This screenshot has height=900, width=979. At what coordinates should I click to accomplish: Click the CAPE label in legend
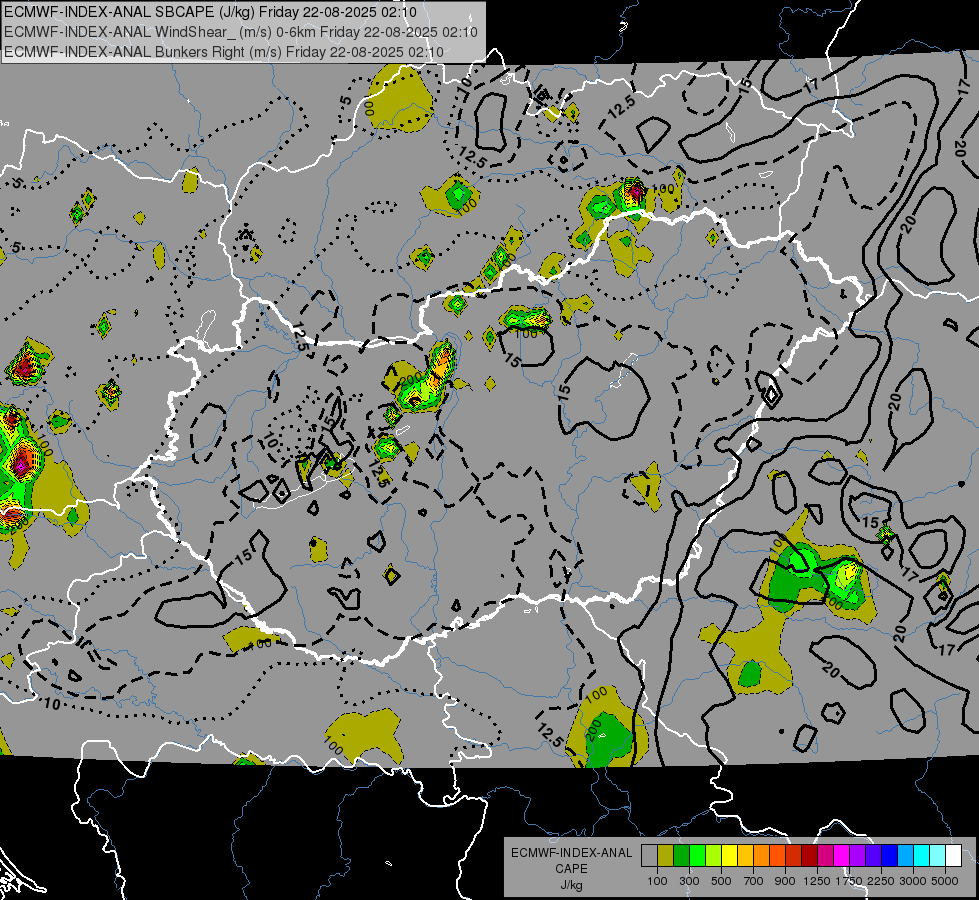(571, 869)
